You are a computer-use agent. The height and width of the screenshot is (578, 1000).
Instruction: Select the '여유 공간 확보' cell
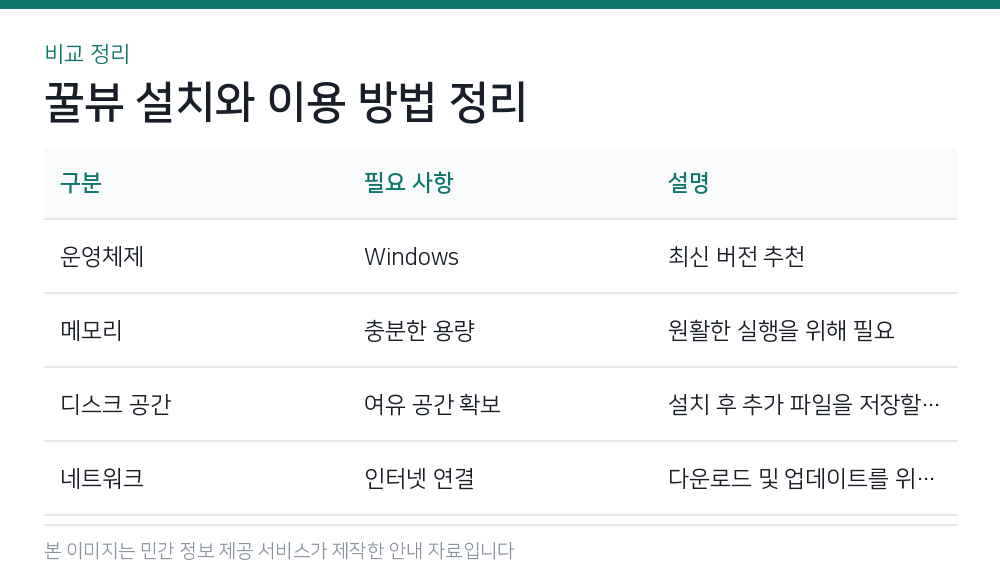point(432,404)
